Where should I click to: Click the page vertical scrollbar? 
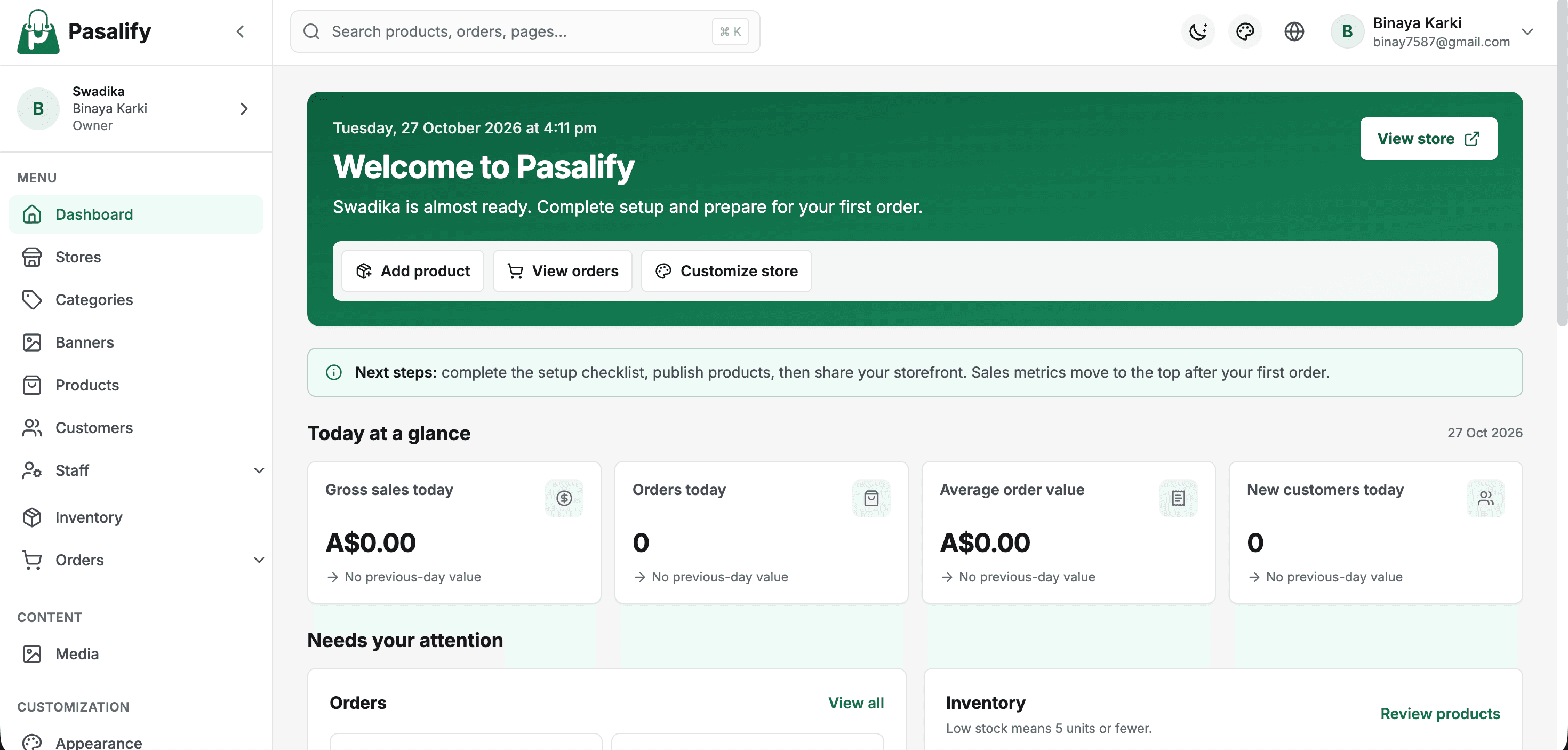point(1563,164)
